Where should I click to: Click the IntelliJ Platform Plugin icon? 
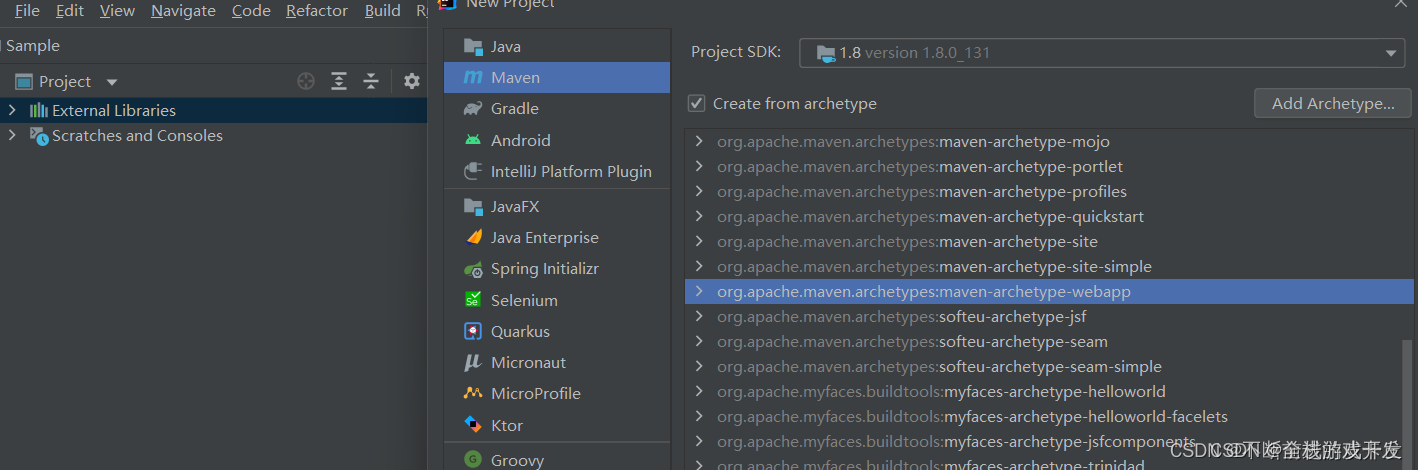[x=473, y=171]
